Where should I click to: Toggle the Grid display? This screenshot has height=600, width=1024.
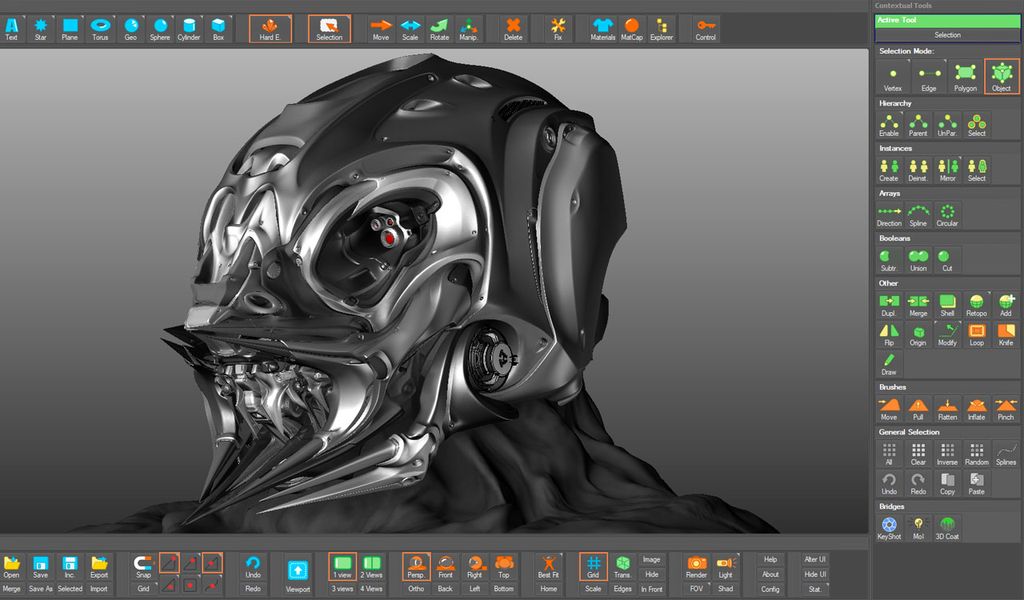[592, 566]
